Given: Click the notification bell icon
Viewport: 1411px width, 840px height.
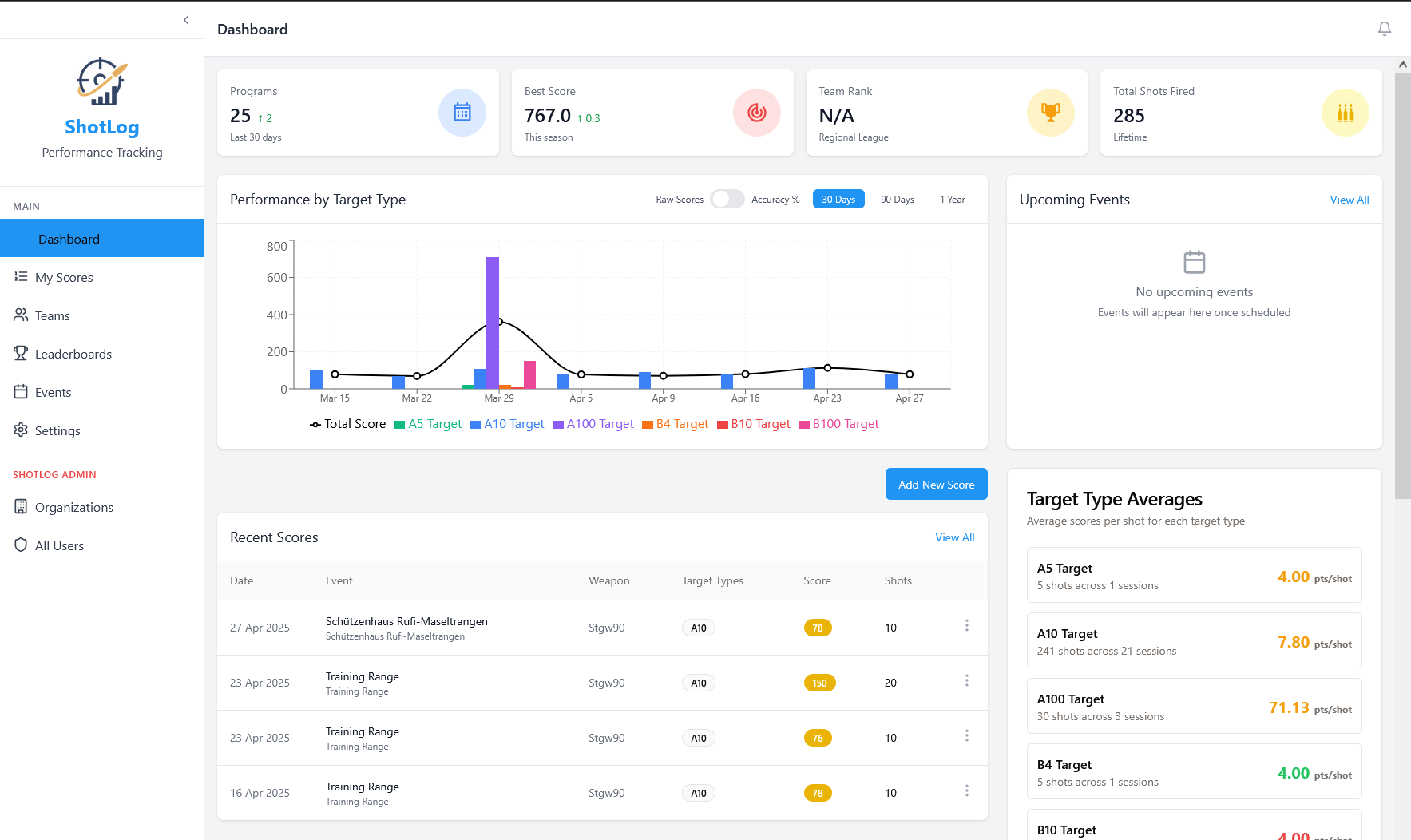Looking at the screenshot, I should 1384,29.
